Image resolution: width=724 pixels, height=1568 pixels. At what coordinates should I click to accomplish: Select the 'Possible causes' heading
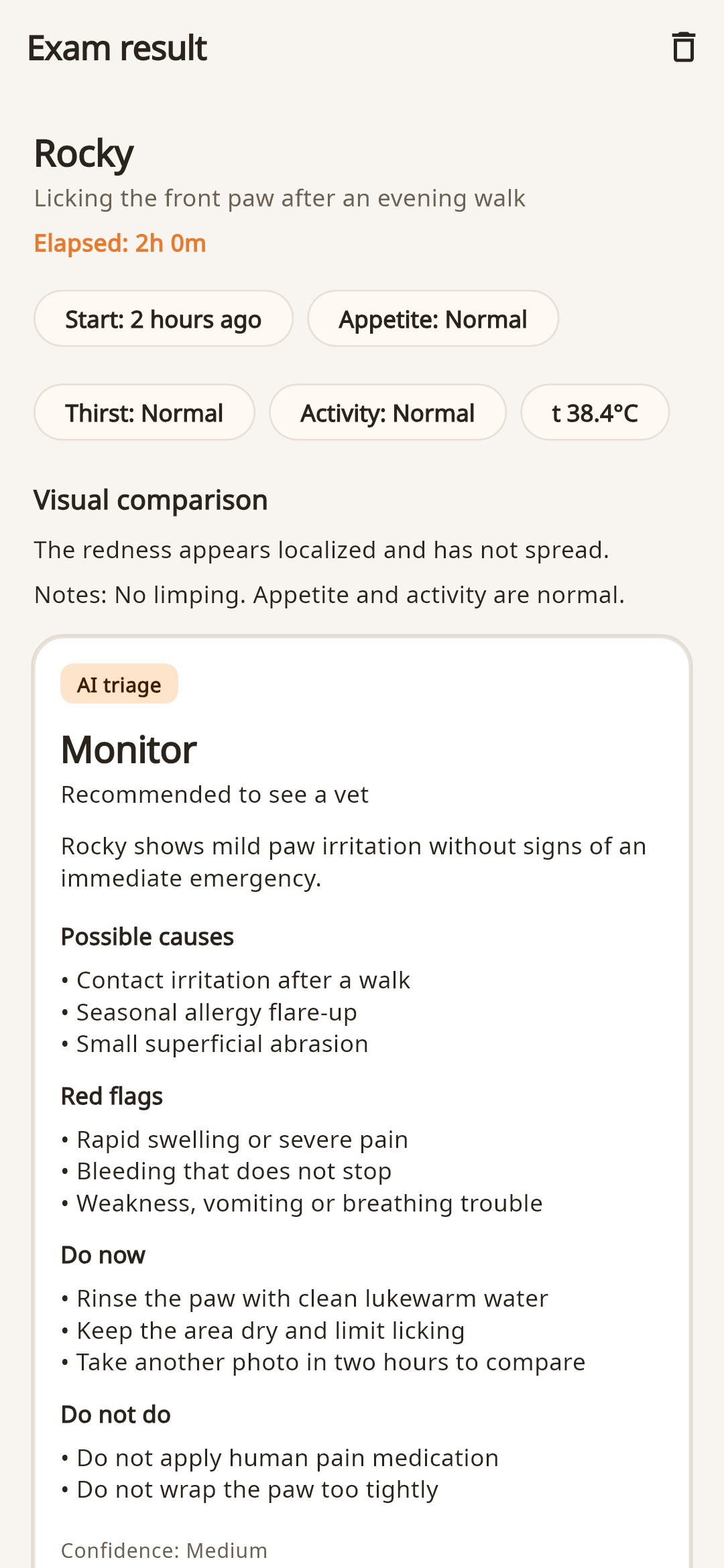point(147,937)
